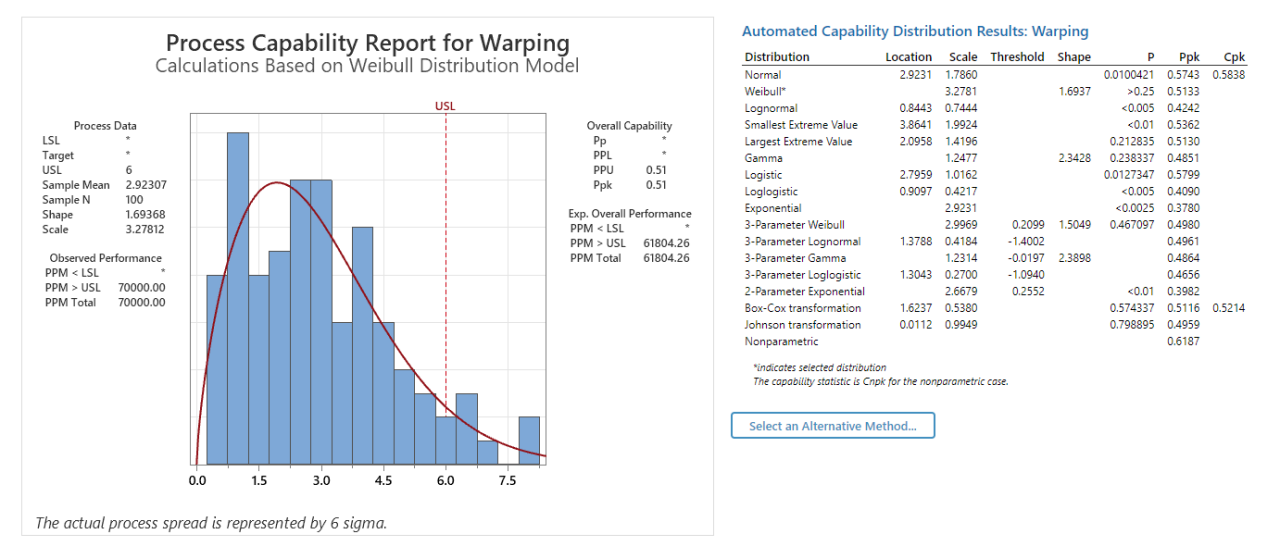Click the Observed Performance heading

point(105,258)
